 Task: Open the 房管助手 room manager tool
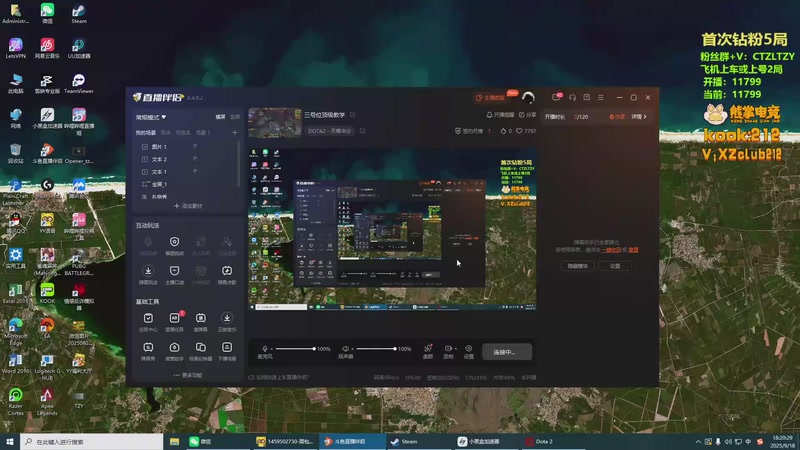174,351
